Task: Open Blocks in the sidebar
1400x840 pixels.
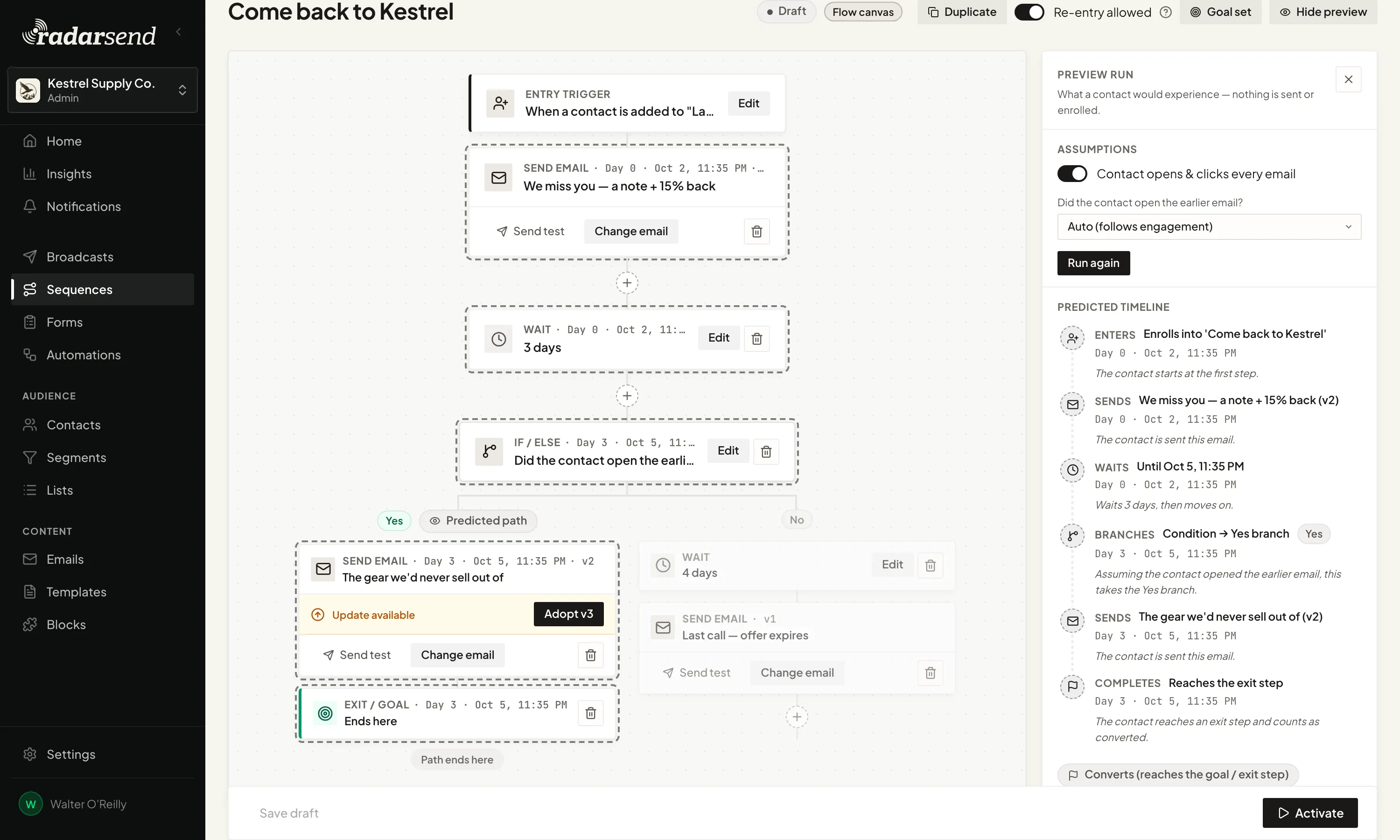Action: [x=102, y=625]
